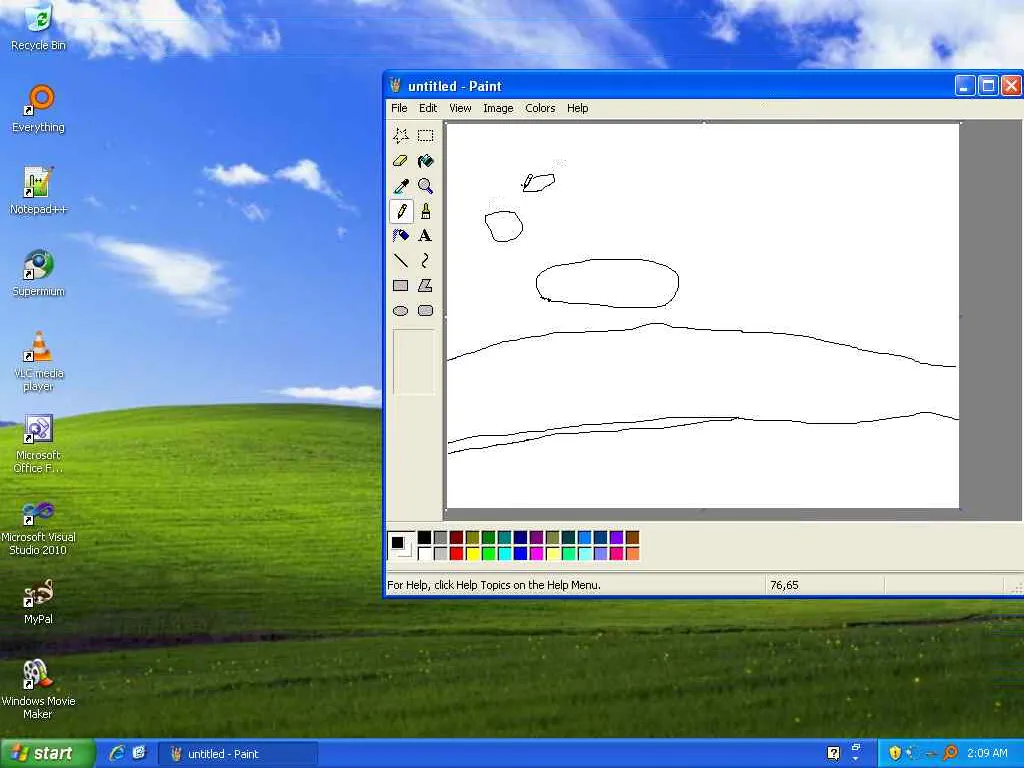The width and height of the screenshot is (1024, 768).
Task: Select the Magnifier tool
Action: (426, 186)
